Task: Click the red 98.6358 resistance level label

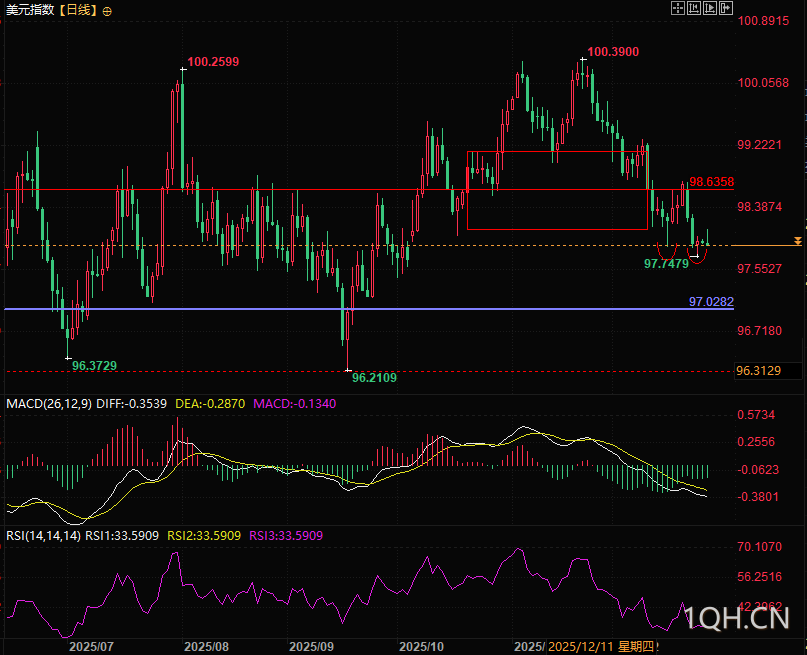Action: coord(711,182)
